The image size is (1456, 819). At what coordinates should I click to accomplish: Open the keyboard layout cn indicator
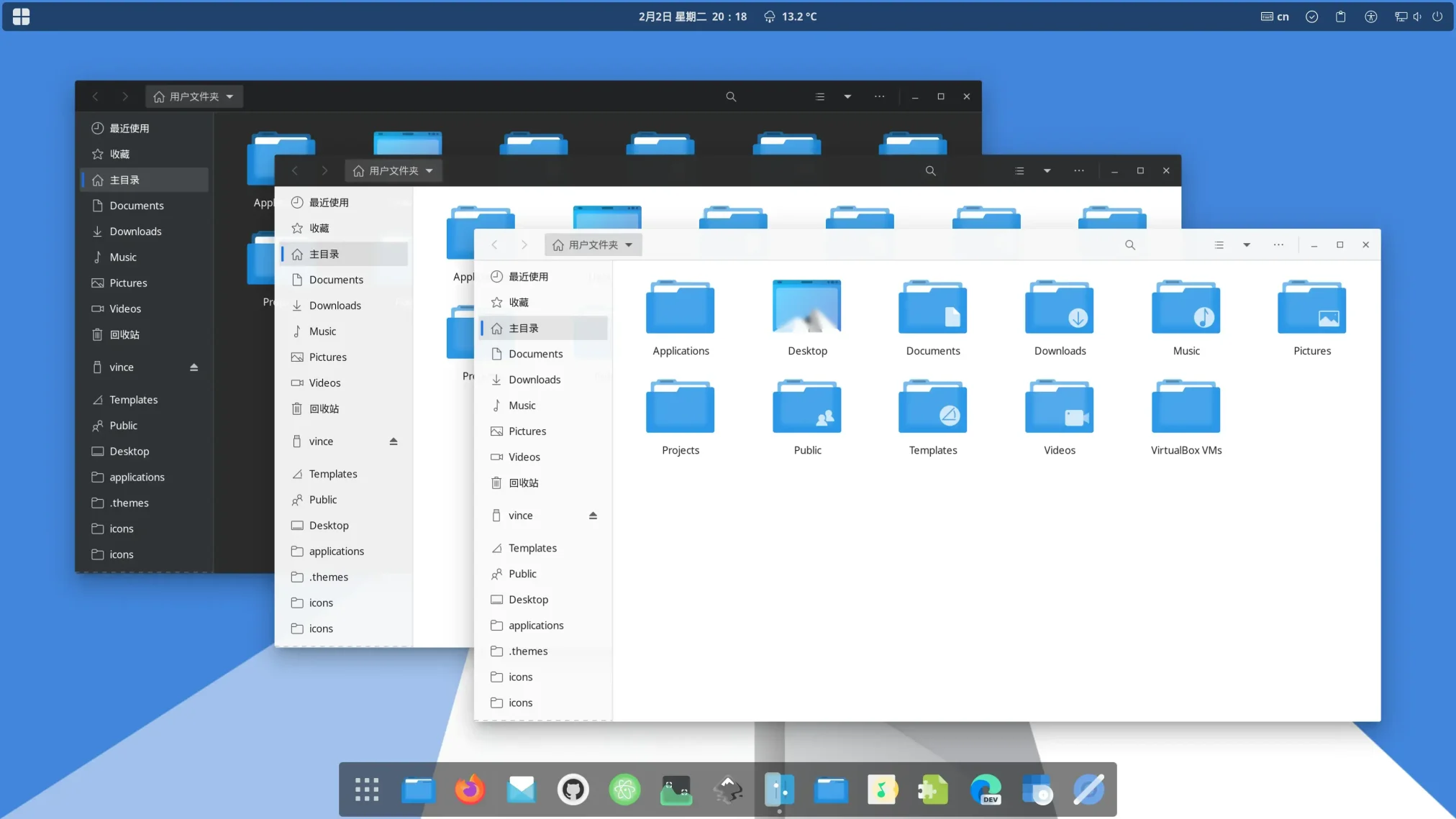pos(1273,16)
